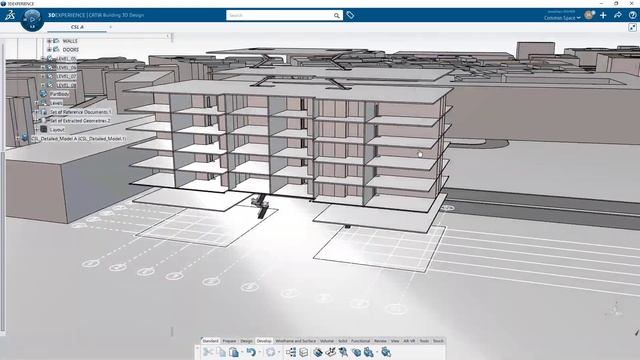Expand the Levels tree node
The height and width of the screenshot is (360, 640).
36,103
